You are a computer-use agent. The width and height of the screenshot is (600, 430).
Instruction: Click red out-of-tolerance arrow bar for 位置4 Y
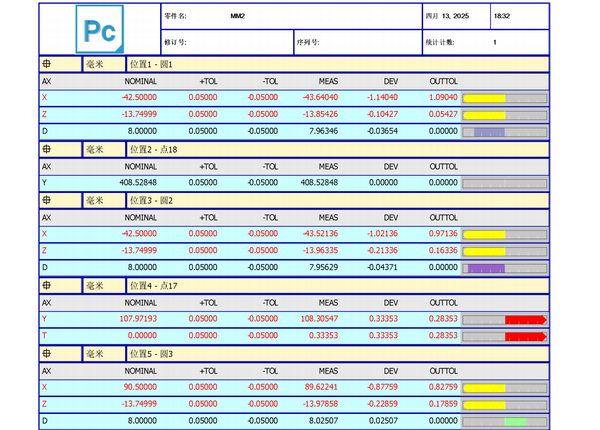525,320
